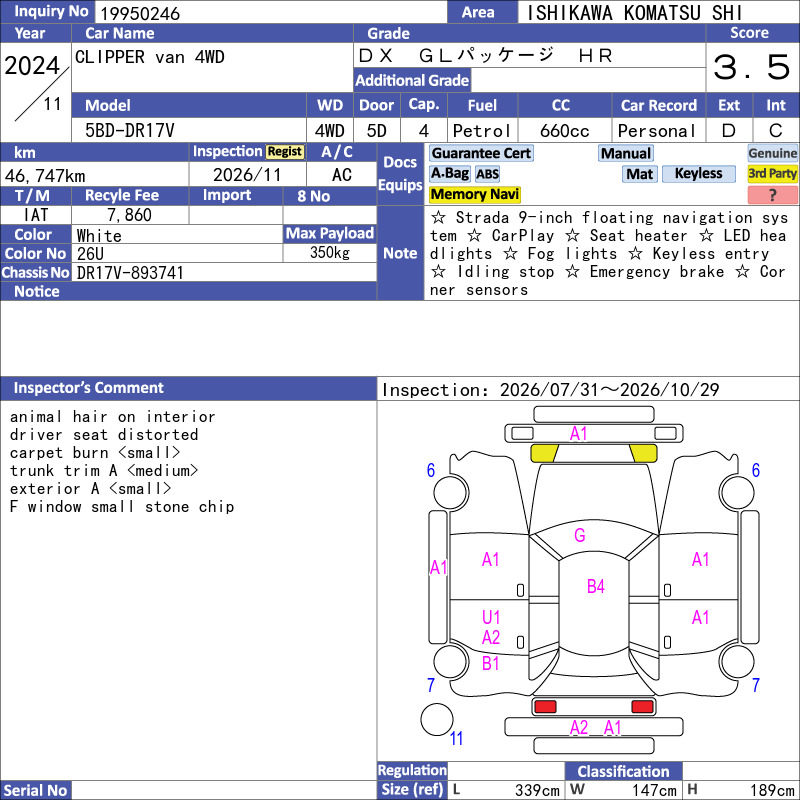Viewport: 800px width, 800px height.
Task: Click the 3rd Party yellow tag
Action: coord(772,174)
